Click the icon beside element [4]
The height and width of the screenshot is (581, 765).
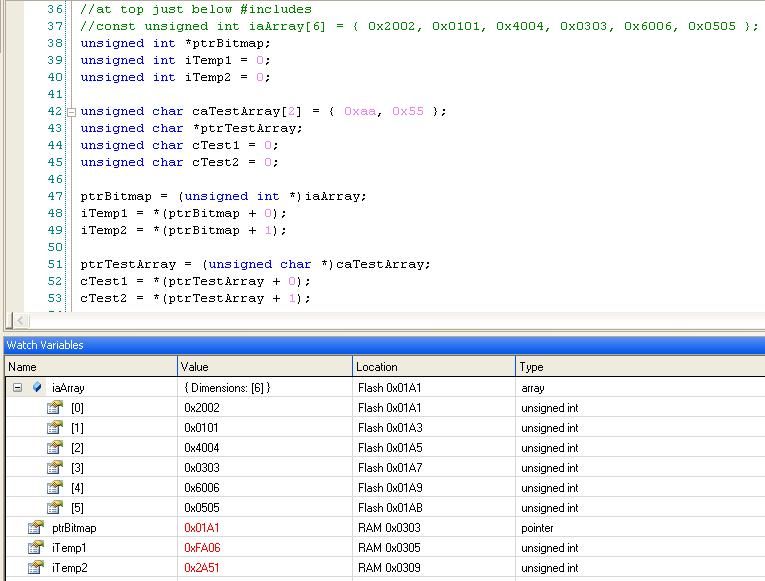click(x=55, y=487)
